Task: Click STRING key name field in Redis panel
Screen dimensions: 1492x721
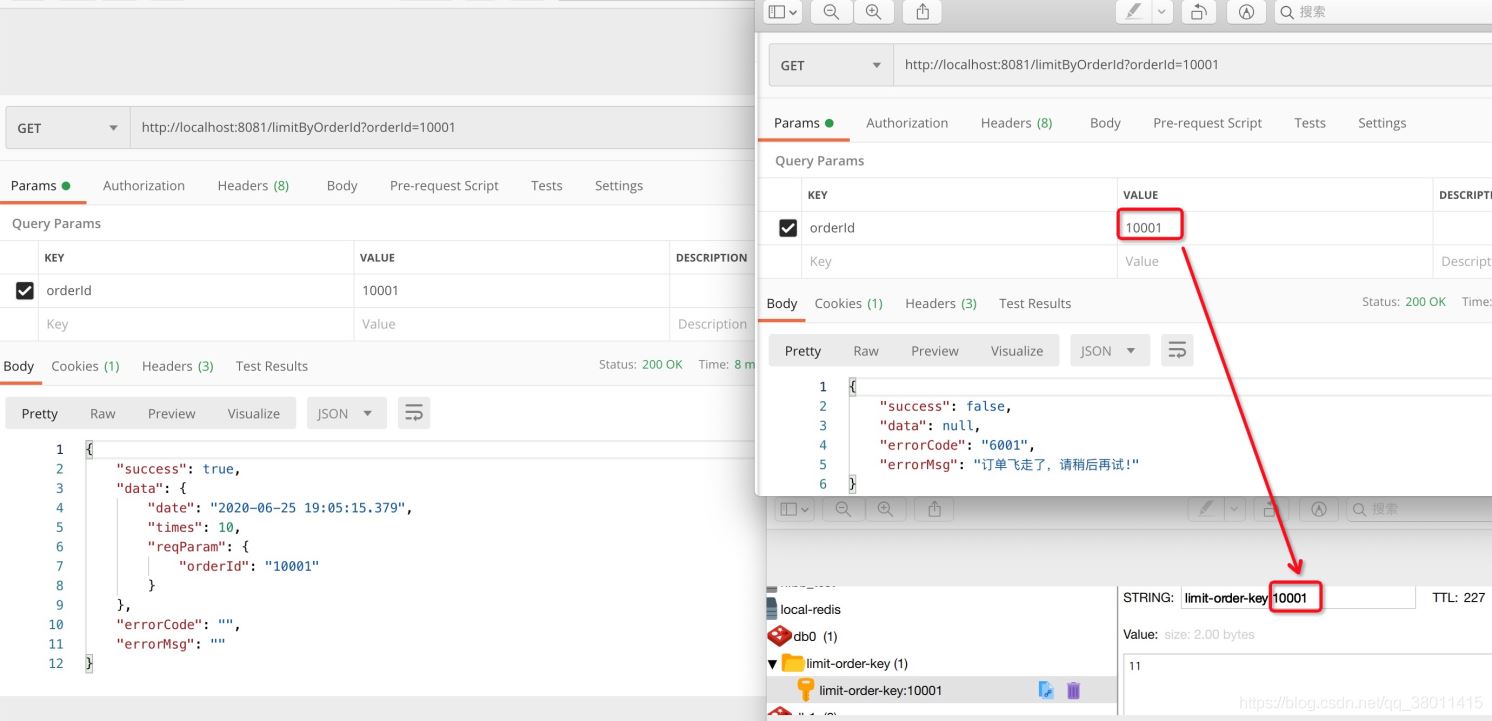Action: point(1298,598)
